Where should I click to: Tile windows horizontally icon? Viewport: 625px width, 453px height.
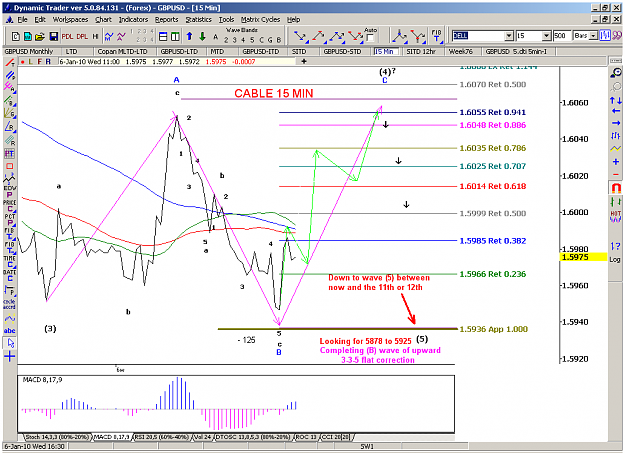[163, 37]
